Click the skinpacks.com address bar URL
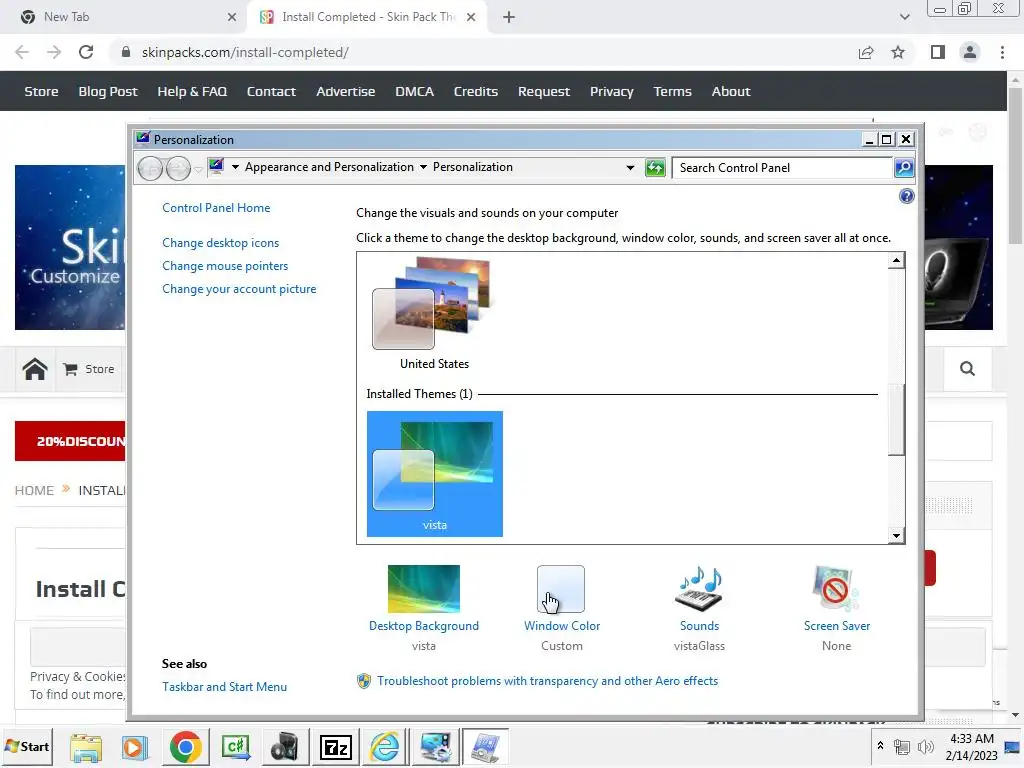Image resolution: width=1024 pixels, height=768 pixels. [245, 52]
